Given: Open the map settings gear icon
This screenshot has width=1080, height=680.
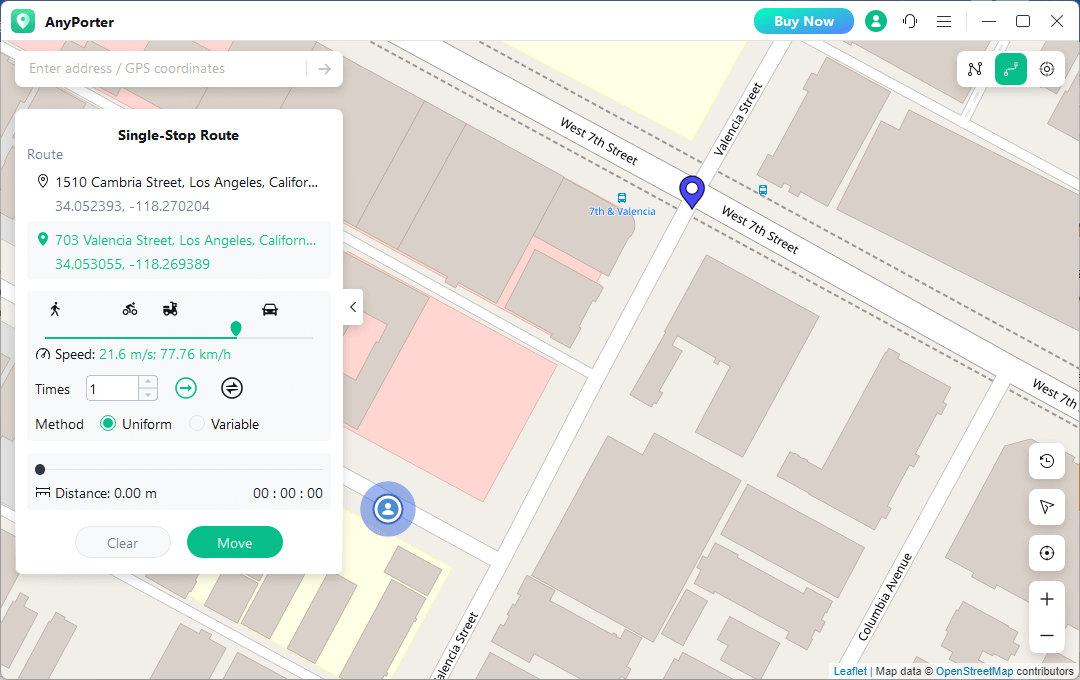Looking at the screenshot, I should (1047, 69).
